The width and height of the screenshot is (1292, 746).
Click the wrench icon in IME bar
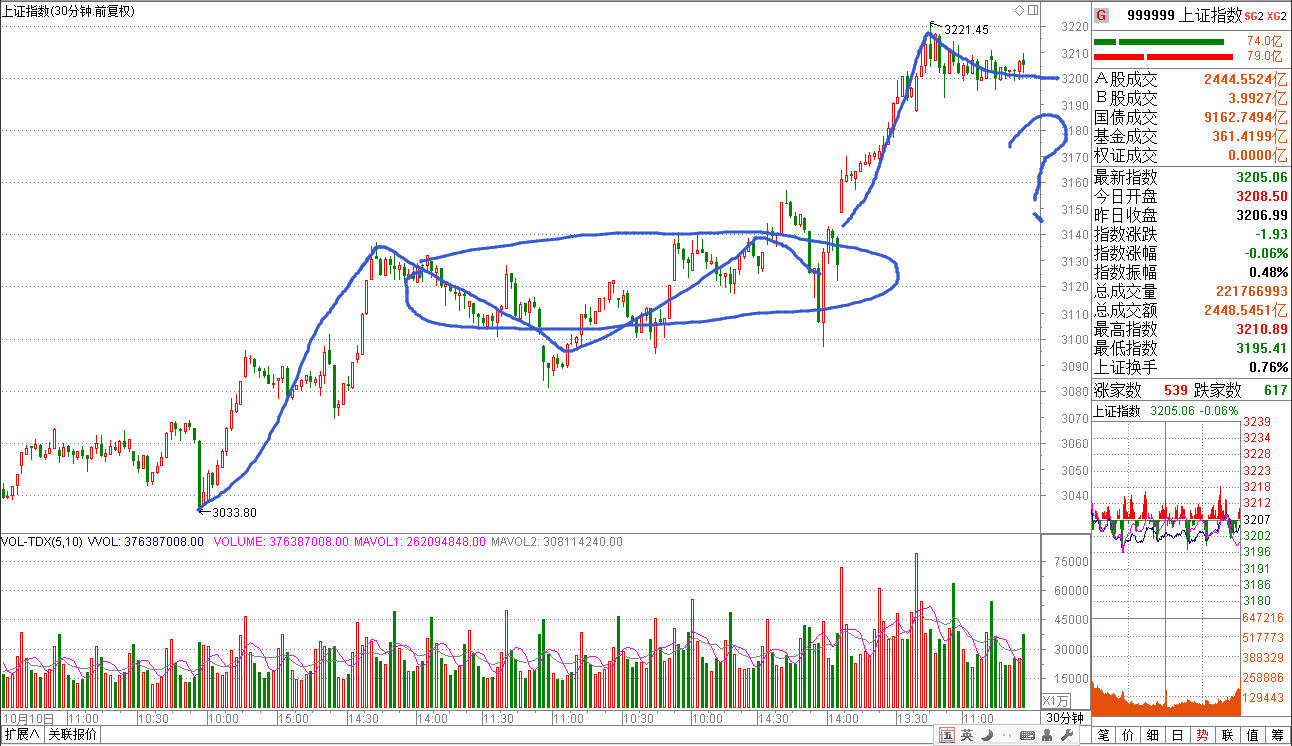click(1065, 736)
